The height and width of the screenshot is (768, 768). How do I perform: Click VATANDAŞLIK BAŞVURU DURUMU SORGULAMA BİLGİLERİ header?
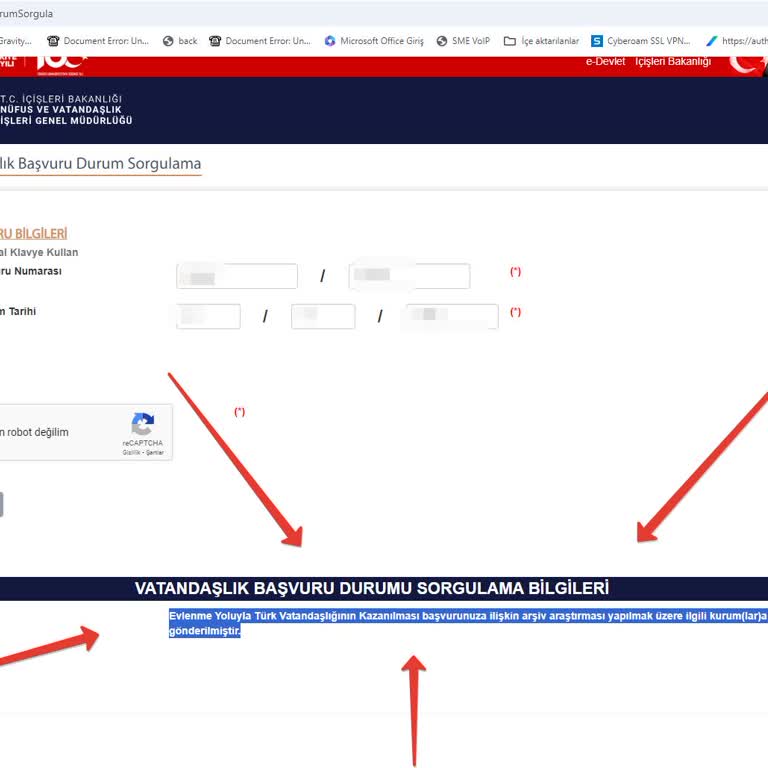(372, 588)
